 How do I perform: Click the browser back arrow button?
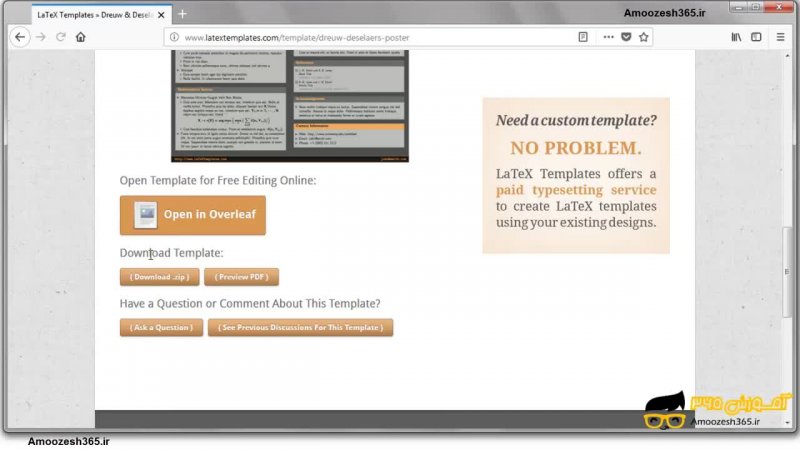tap(19, 37)
